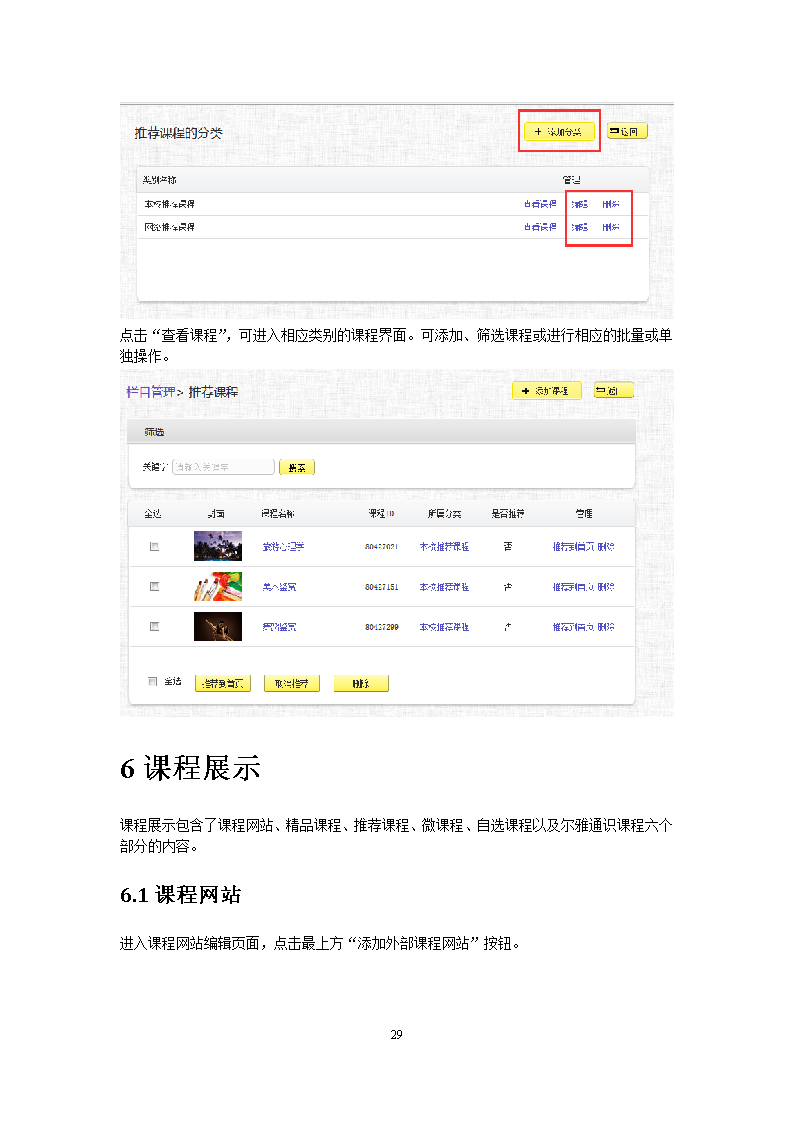Image resolution: width=793 pixels, height=1122 pixels.
Task: Click the 添加课程 button
Action: 546,391
